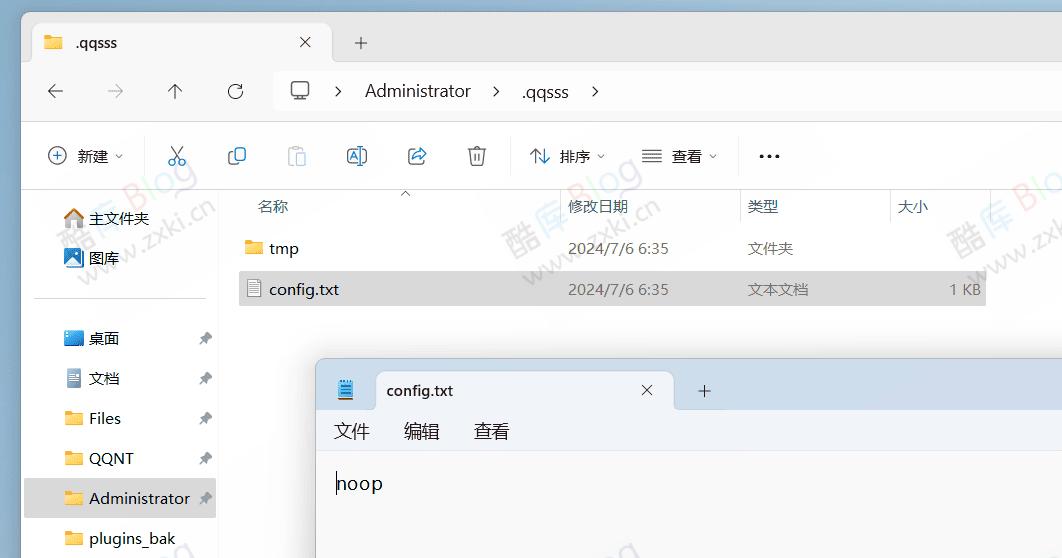The width and height of the screenshot is (1062, 558).
Task: Open the 查看 menu in Notepad
Action: 491,431
